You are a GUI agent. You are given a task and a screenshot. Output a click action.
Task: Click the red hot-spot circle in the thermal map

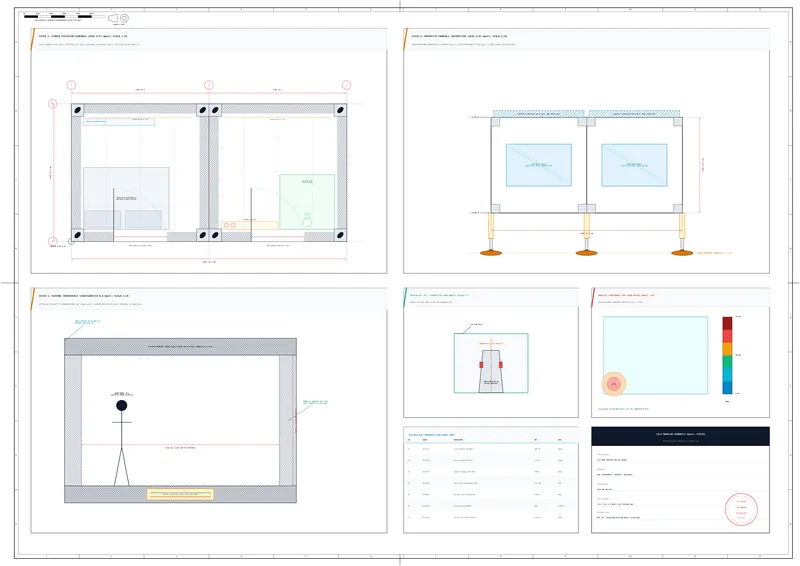614,384
